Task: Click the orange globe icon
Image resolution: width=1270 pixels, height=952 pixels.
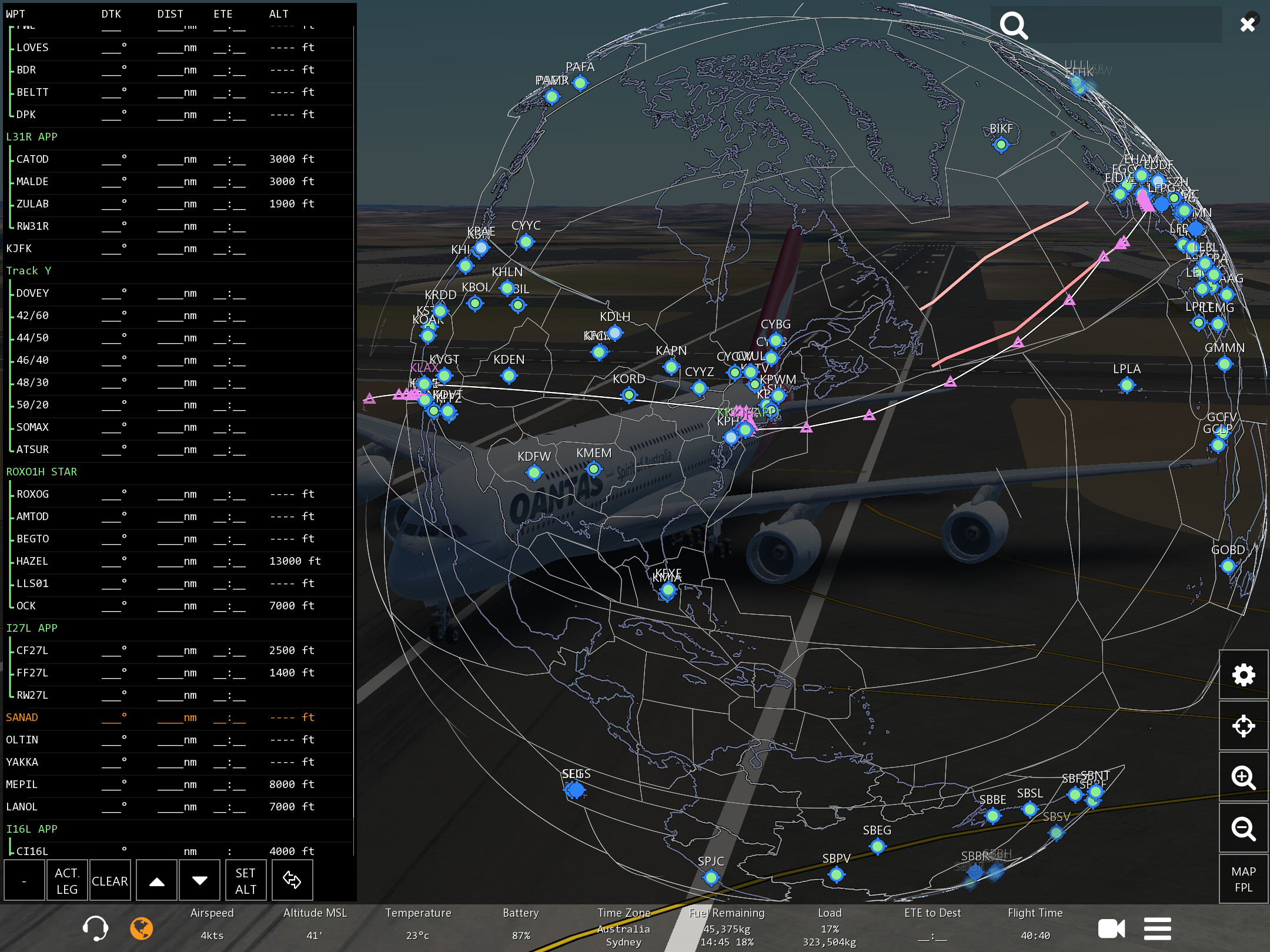Action: [141, 928]
